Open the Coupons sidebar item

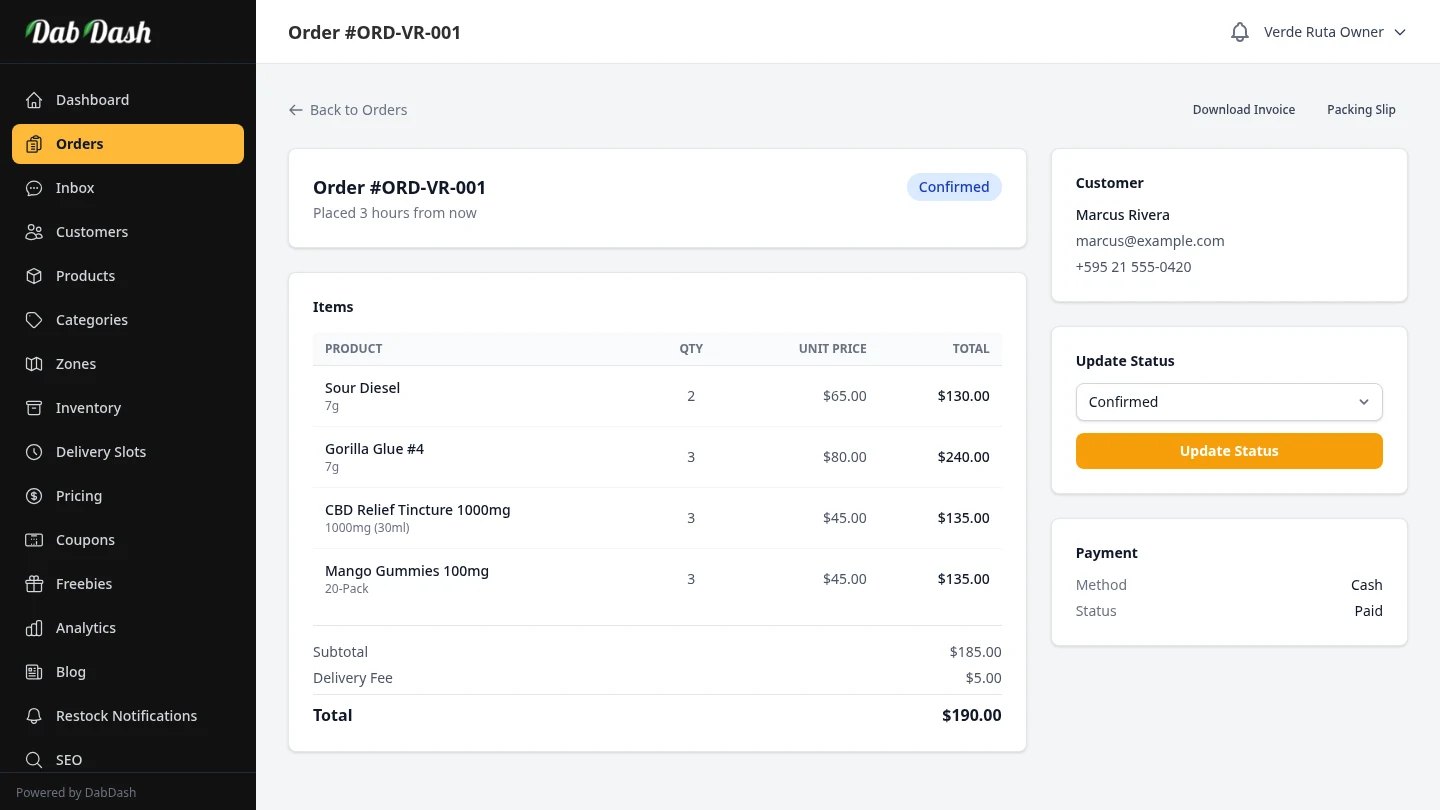click(85, 540)
